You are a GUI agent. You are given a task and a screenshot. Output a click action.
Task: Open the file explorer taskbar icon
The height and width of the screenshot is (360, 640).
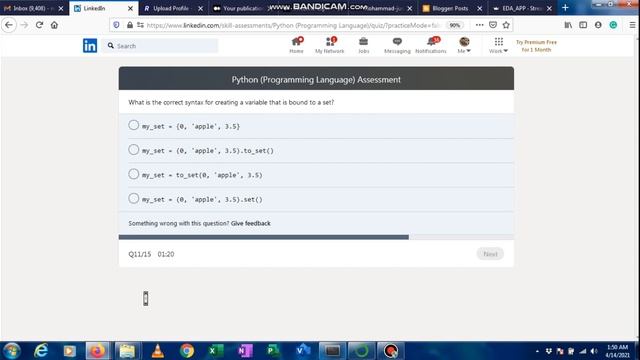(127, 351)
